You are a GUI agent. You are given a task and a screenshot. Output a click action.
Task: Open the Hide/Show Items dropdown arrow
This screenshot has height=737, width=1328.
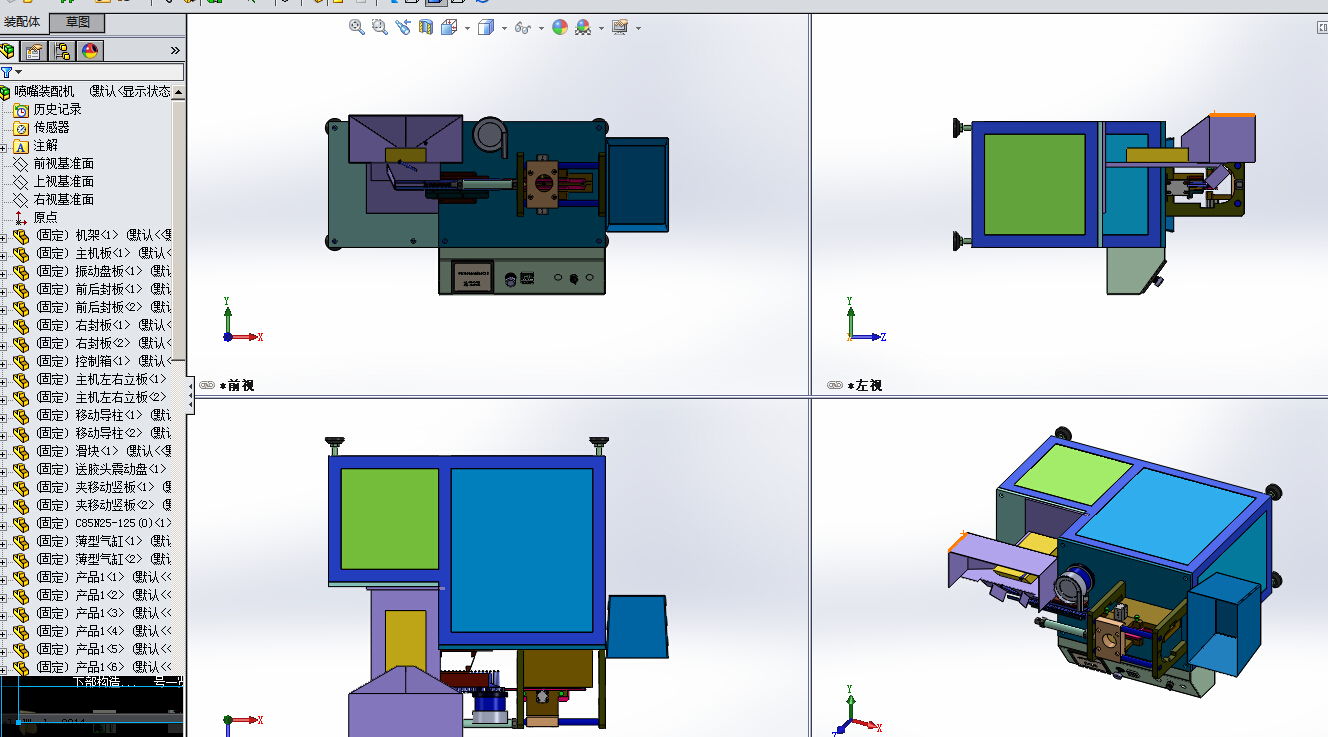(x=541, y=28)
